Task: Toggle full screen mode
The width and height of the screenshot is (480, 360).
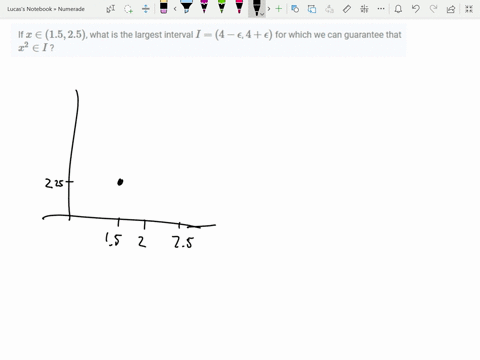Action: coord(469,9)
